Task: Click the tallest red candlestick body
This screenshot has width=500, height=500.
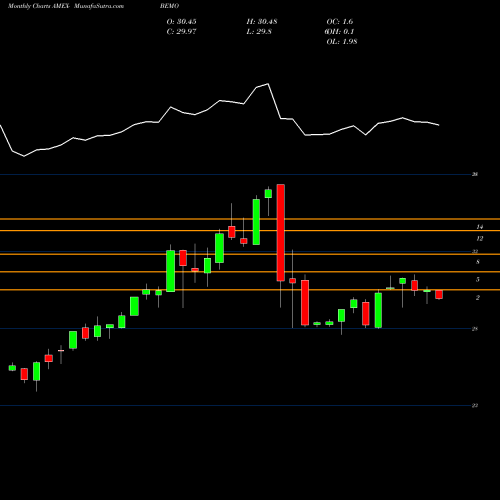Action: 281,233
